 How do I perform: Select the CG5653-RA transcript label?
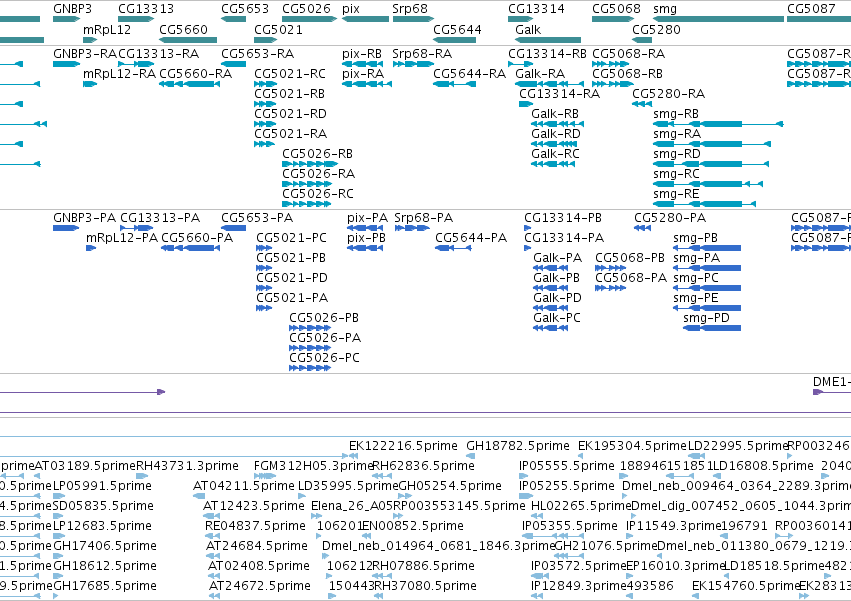pyautogui.click(x=257, y=54)
